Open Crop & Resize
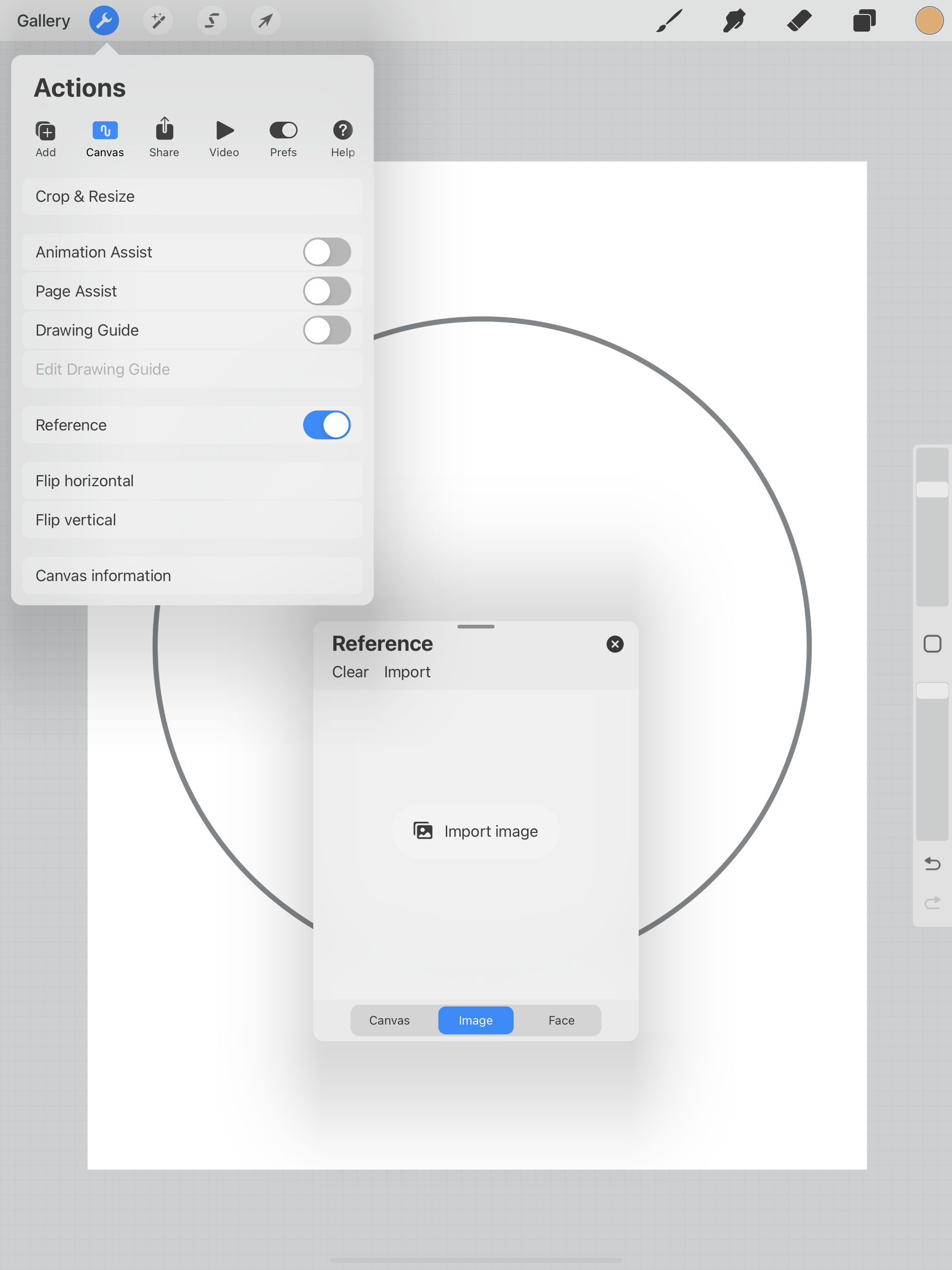Viewport: 952px width, 1270px height. pos(192,196)
